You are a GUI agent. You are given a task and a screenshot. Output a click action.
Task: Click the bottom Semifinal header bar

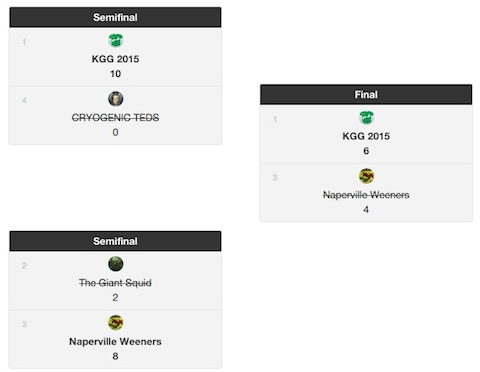coord(115,241)
